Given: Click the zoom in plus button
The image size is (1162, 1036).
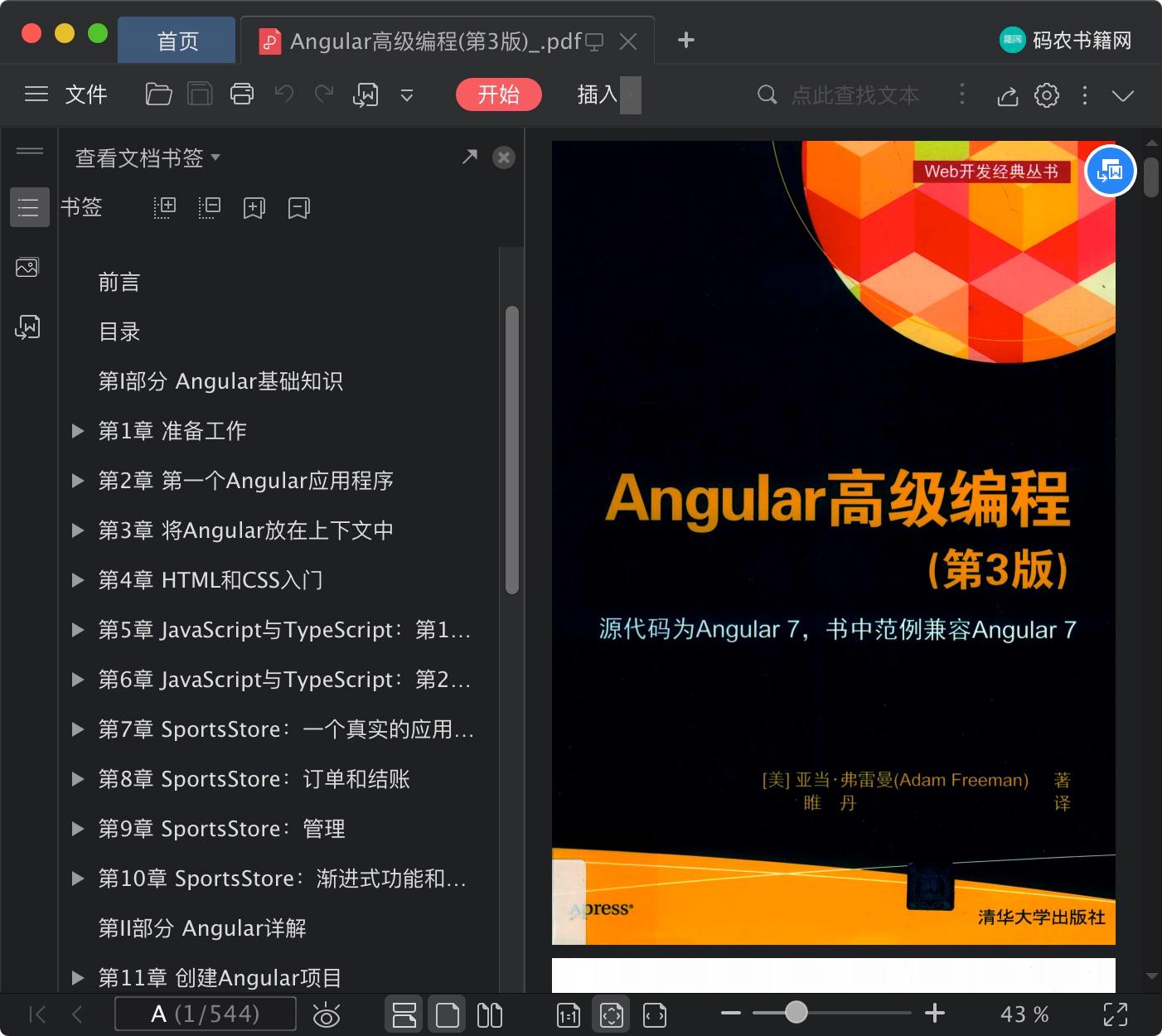Looking at the screenshot, I should 935,1013.
